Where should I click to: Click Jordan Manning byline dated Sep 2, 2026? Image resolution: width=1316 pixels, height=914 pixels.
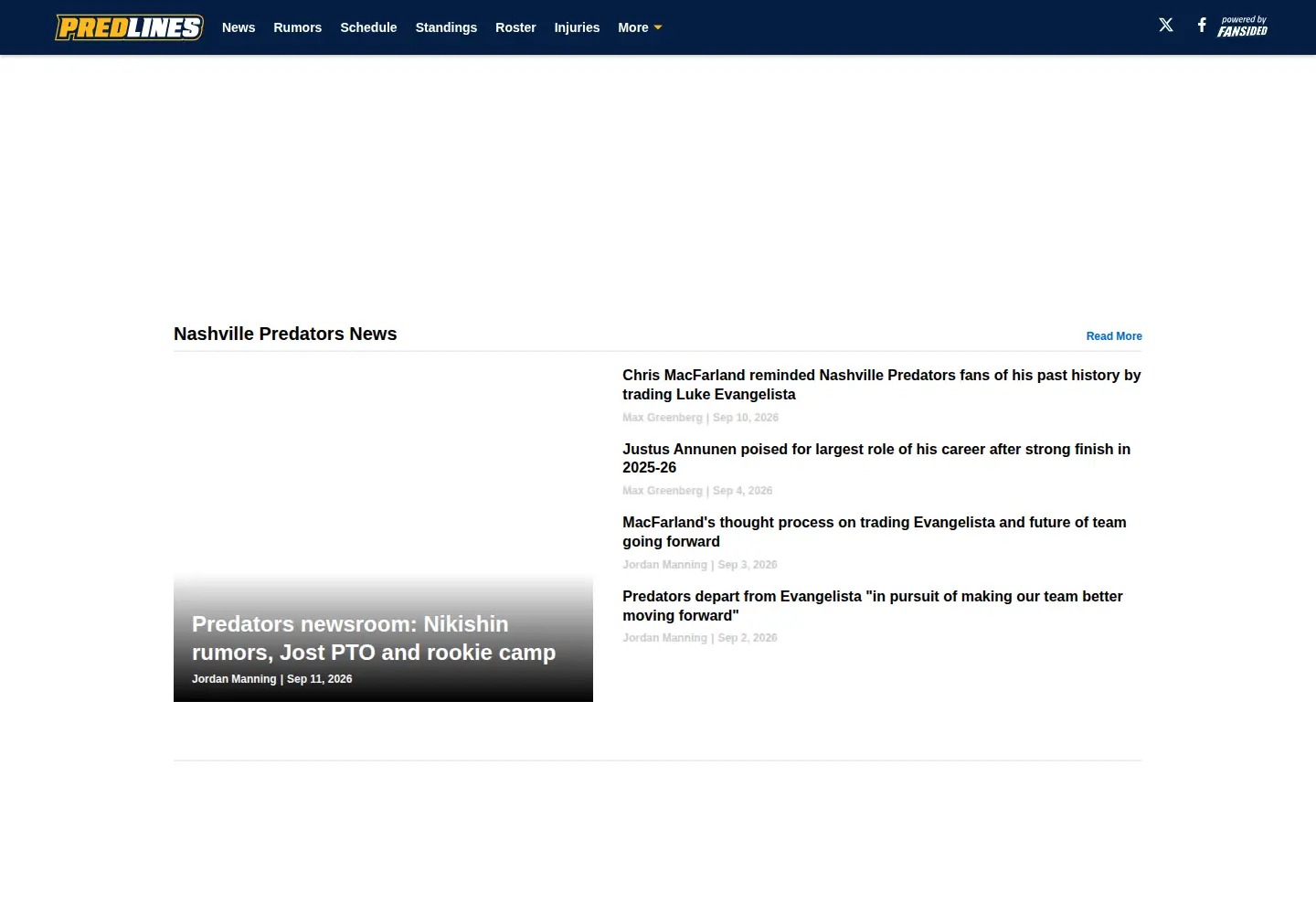(700, 638)
